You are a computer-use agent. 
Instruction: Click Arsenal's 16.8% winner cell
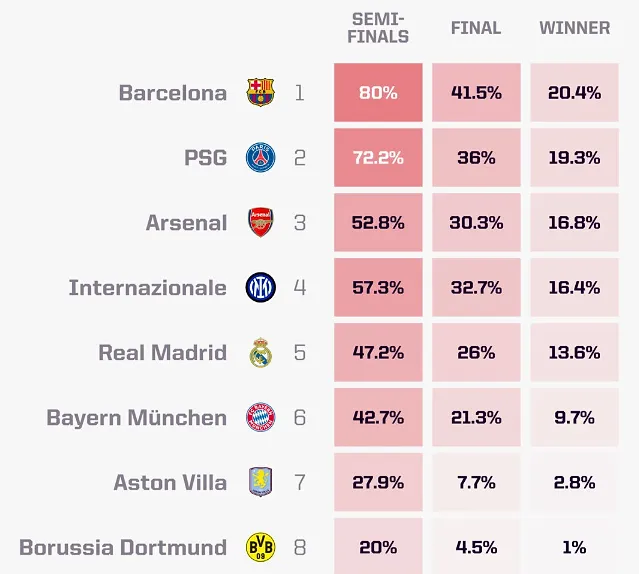coord(575,222)
